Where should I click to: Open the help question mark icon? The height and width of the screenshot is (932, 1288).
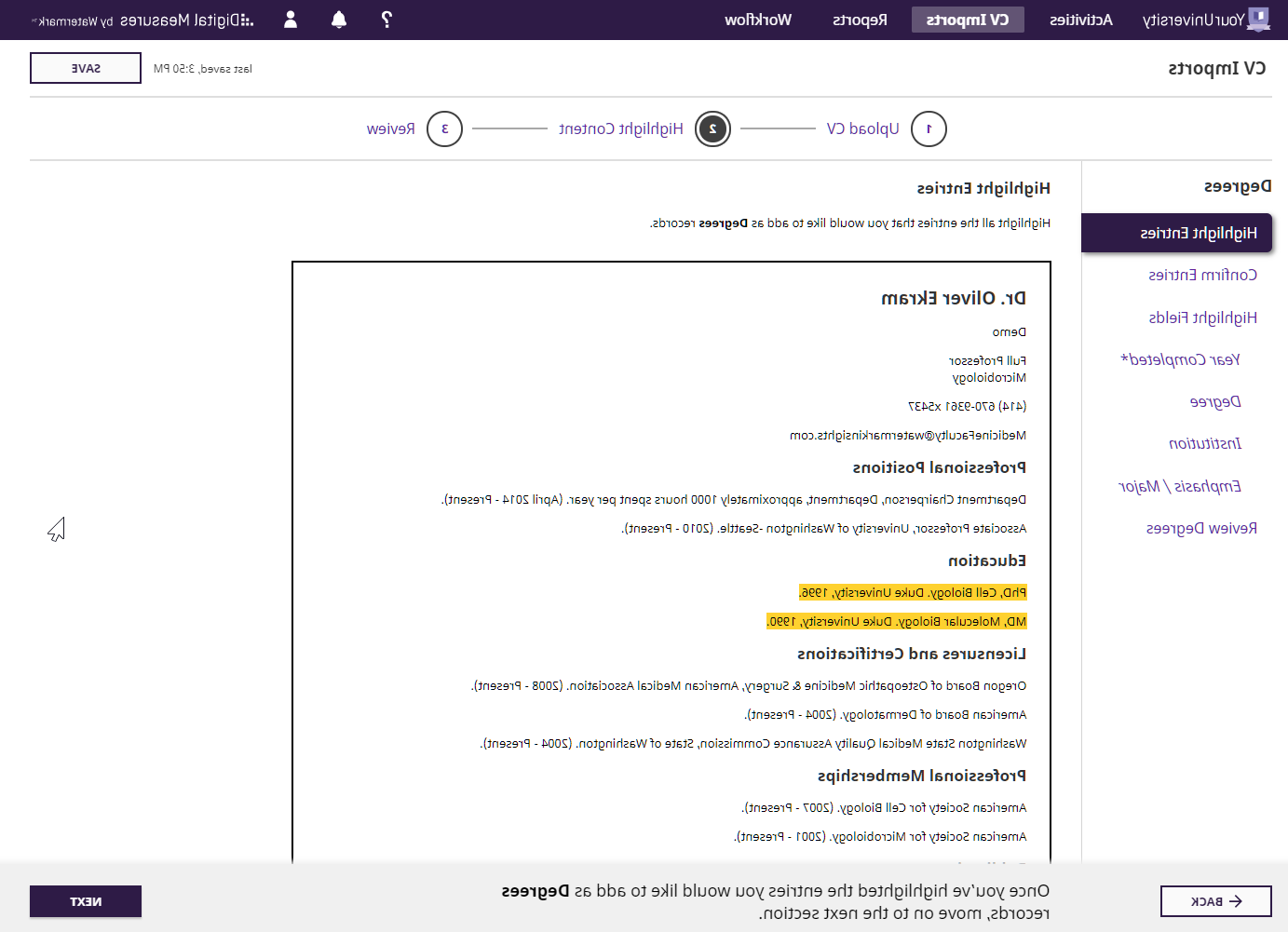click(386, 19)
